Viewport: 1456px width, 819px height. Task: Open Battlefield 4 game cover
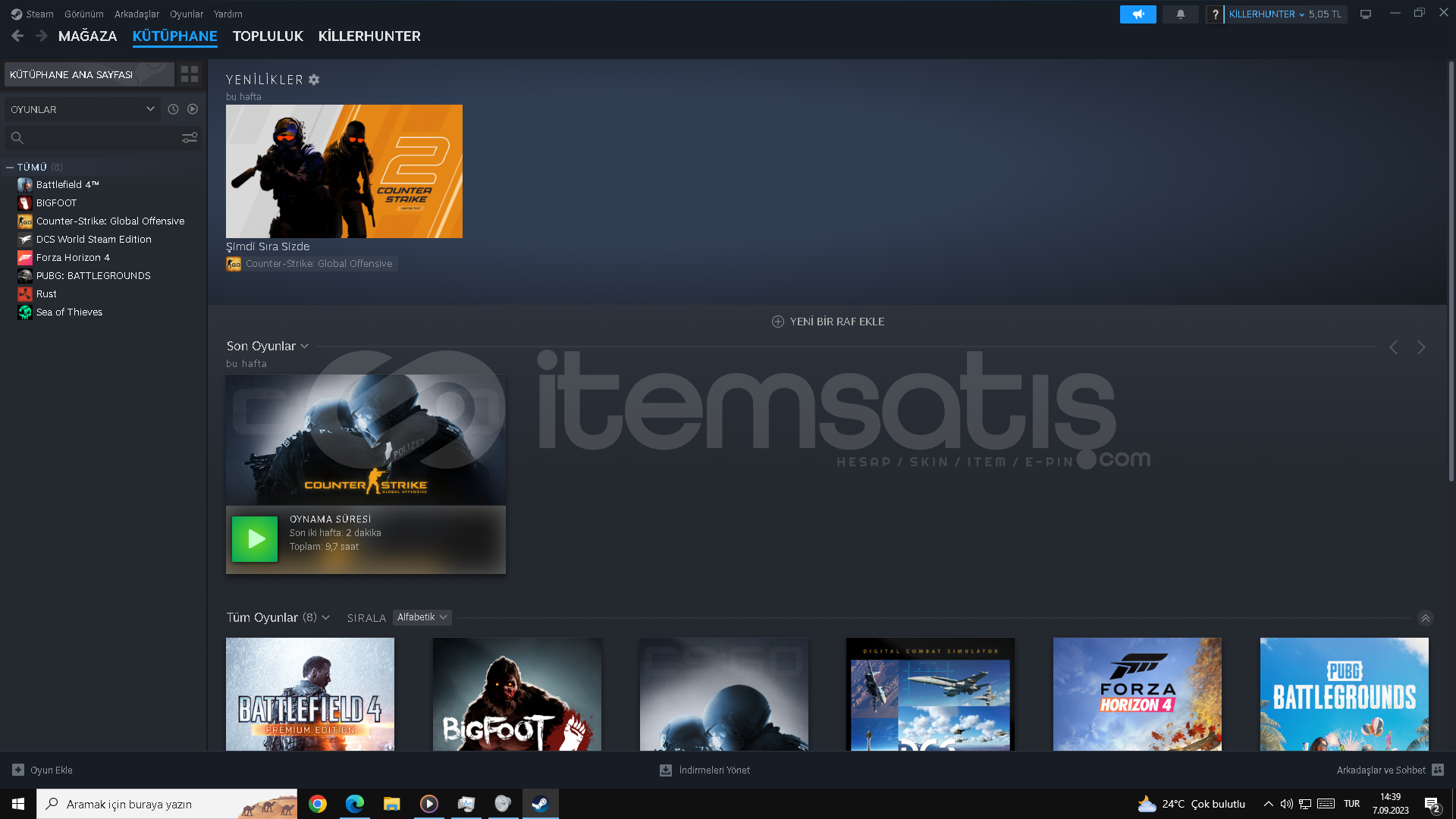click(x=310, y=694)
